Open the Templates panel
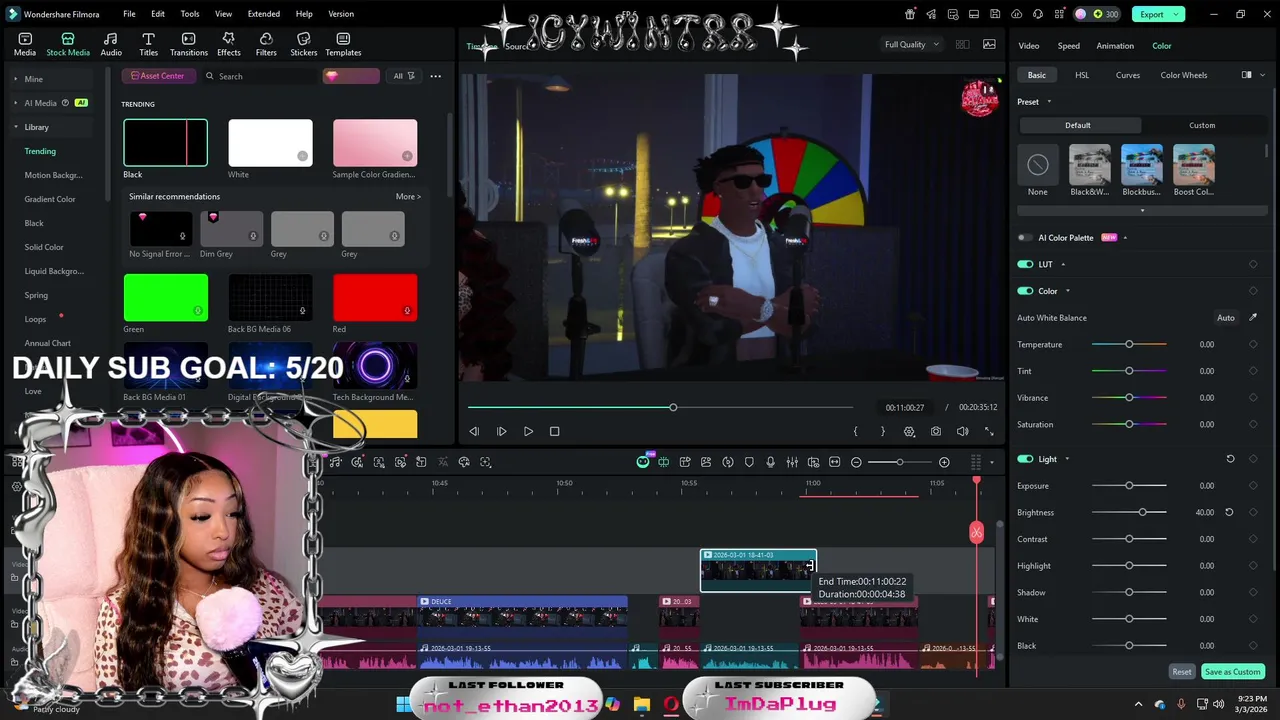The image size is (1280, 720). (343, 44)
